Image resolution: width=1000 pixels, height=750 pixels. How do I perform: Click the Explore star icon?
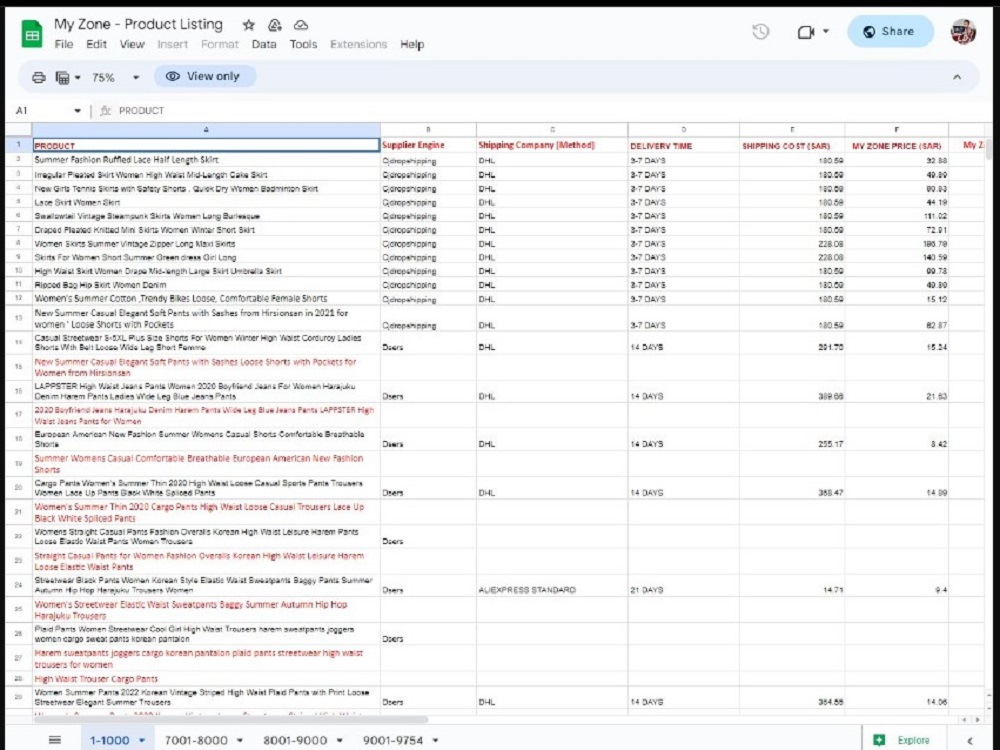pyautogui.click(x=879, y=740)
